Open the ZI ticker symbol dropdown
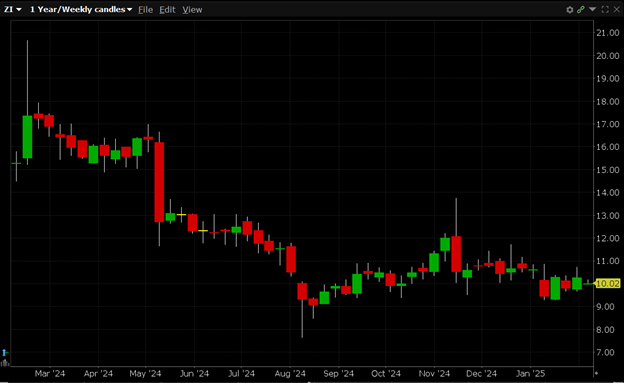This screenshot has width=624, height=383. tap(13, 9)
